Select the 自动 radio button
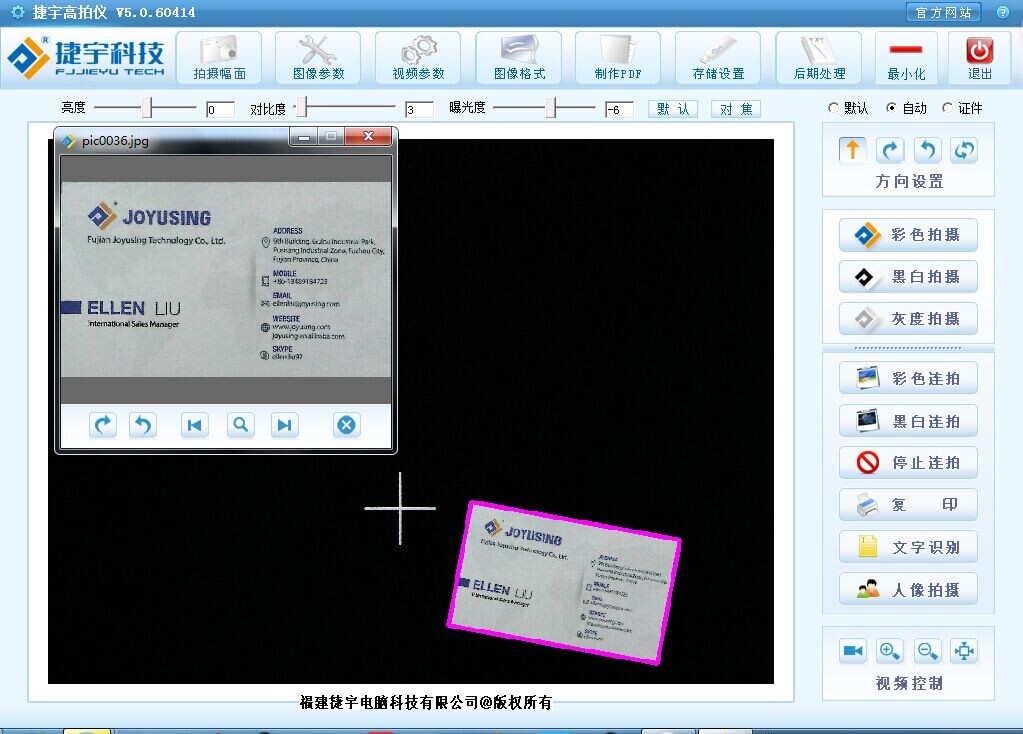 [x=891, y=108]
